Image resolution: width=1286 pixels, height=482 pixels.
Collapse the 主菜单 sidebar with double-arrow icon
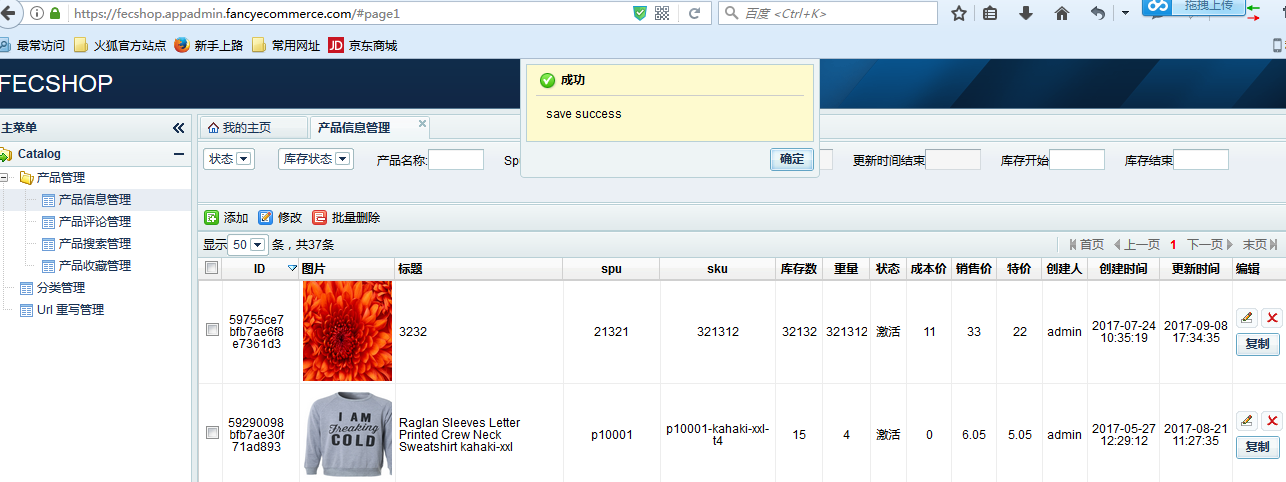coord(179,128)
